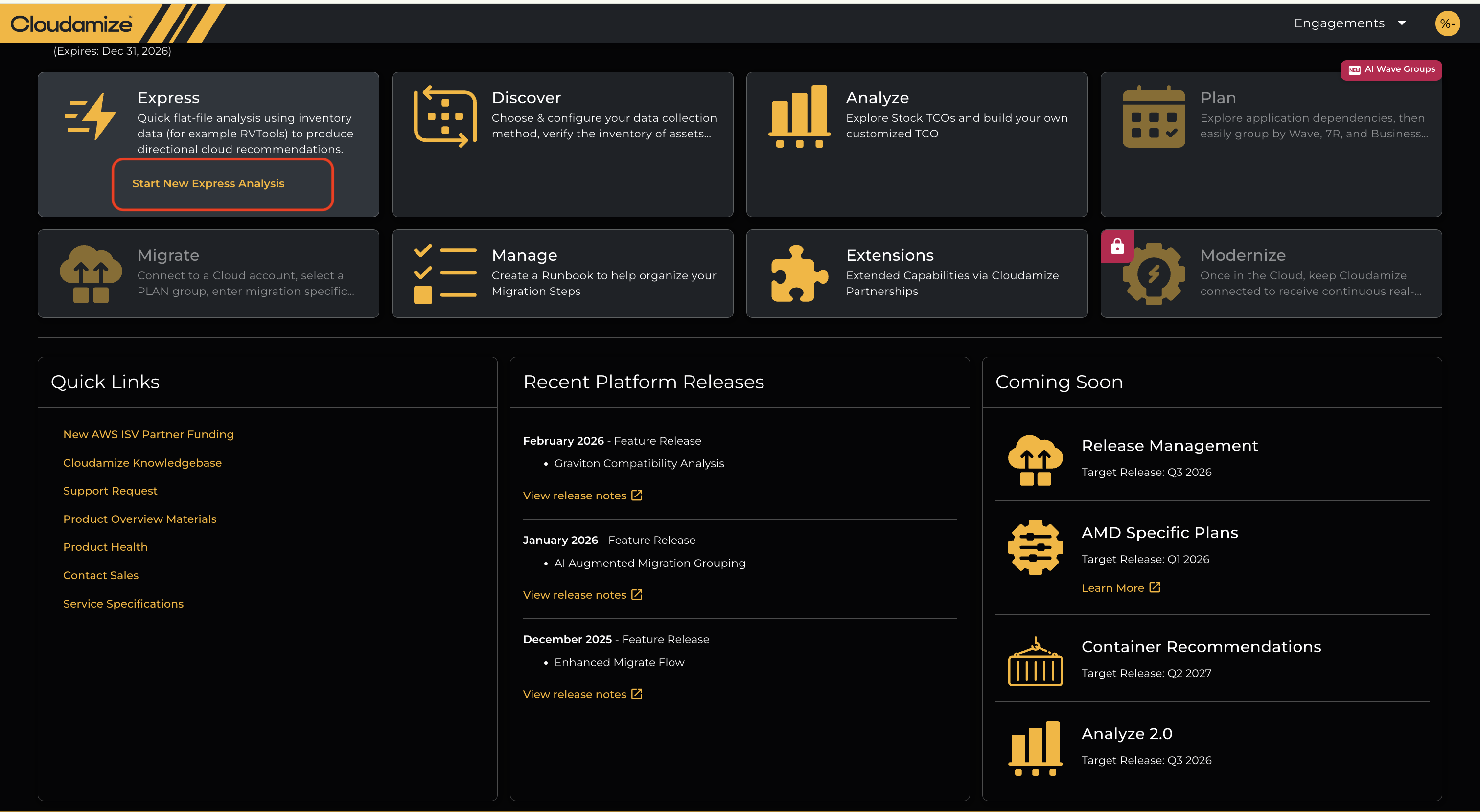This screenshot has width=1480, height=812.
Task: Open the Contact Sales link
Action: click(101, 575)
